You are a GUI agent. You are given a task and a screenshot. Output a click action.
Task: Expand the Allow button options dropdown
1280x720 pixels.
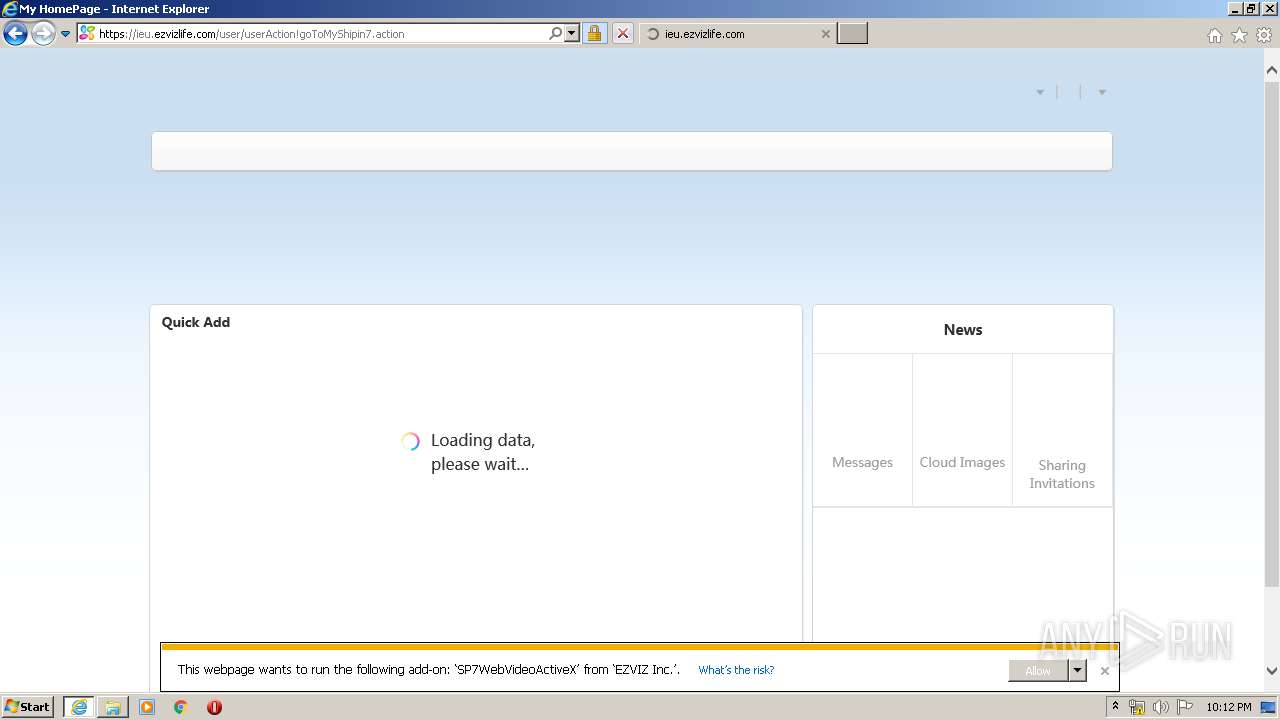point(1077,671)
